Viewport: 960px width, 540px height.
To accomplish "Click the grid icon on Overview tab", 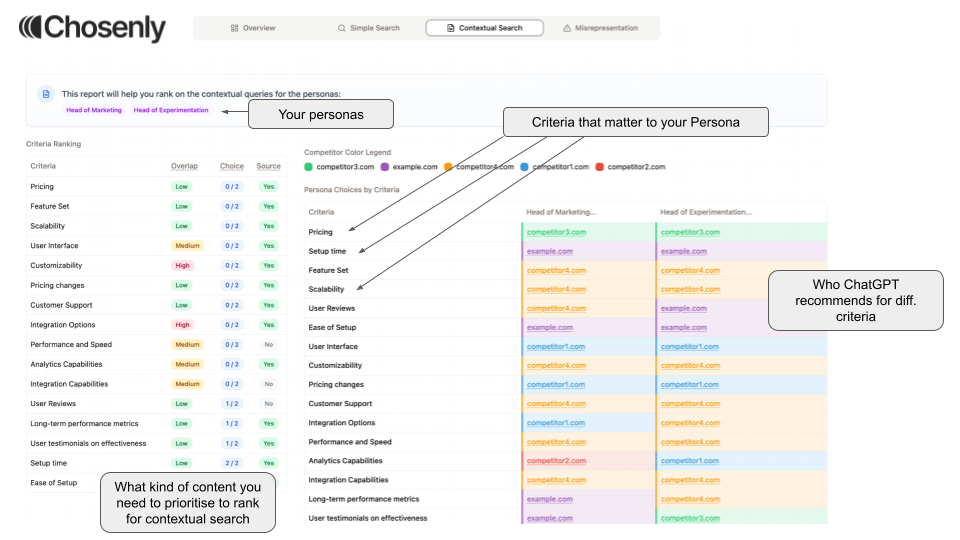I will coord(234,28).
